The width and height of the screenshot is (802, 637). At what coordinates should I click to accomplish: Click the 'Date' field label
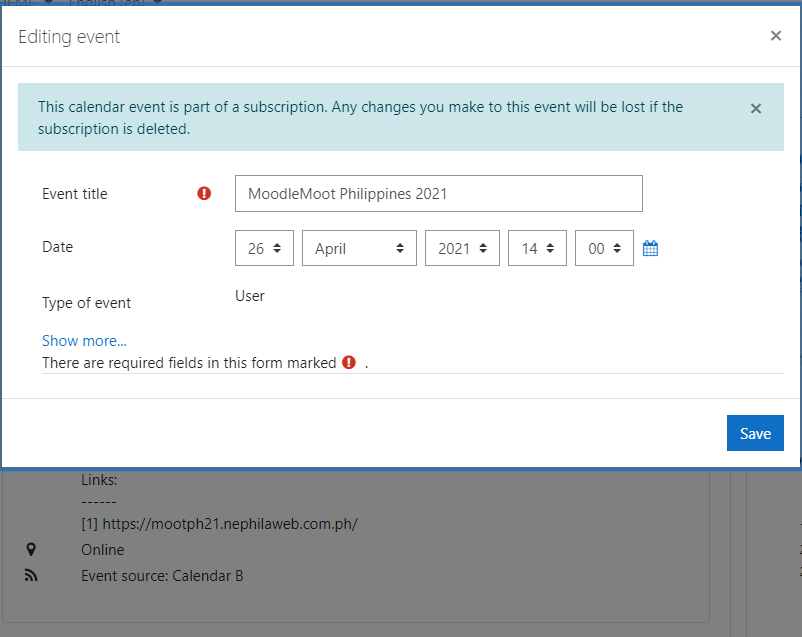coord(57,247)
